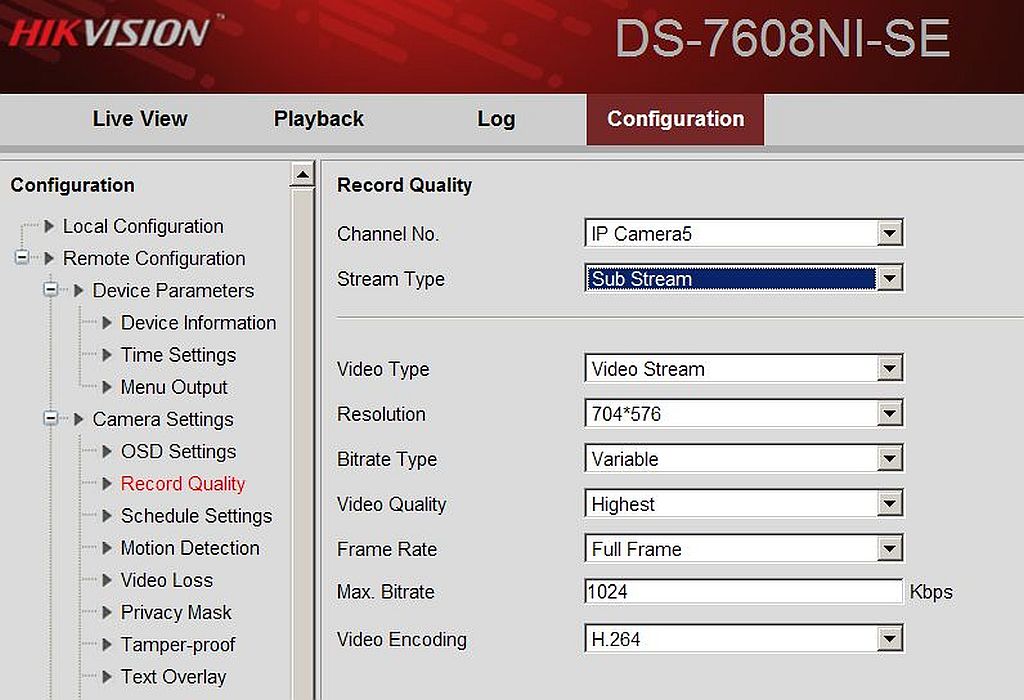Open Schedule Settings in the tree
This screenshot has height=700, width=1024.
point(197,516)
